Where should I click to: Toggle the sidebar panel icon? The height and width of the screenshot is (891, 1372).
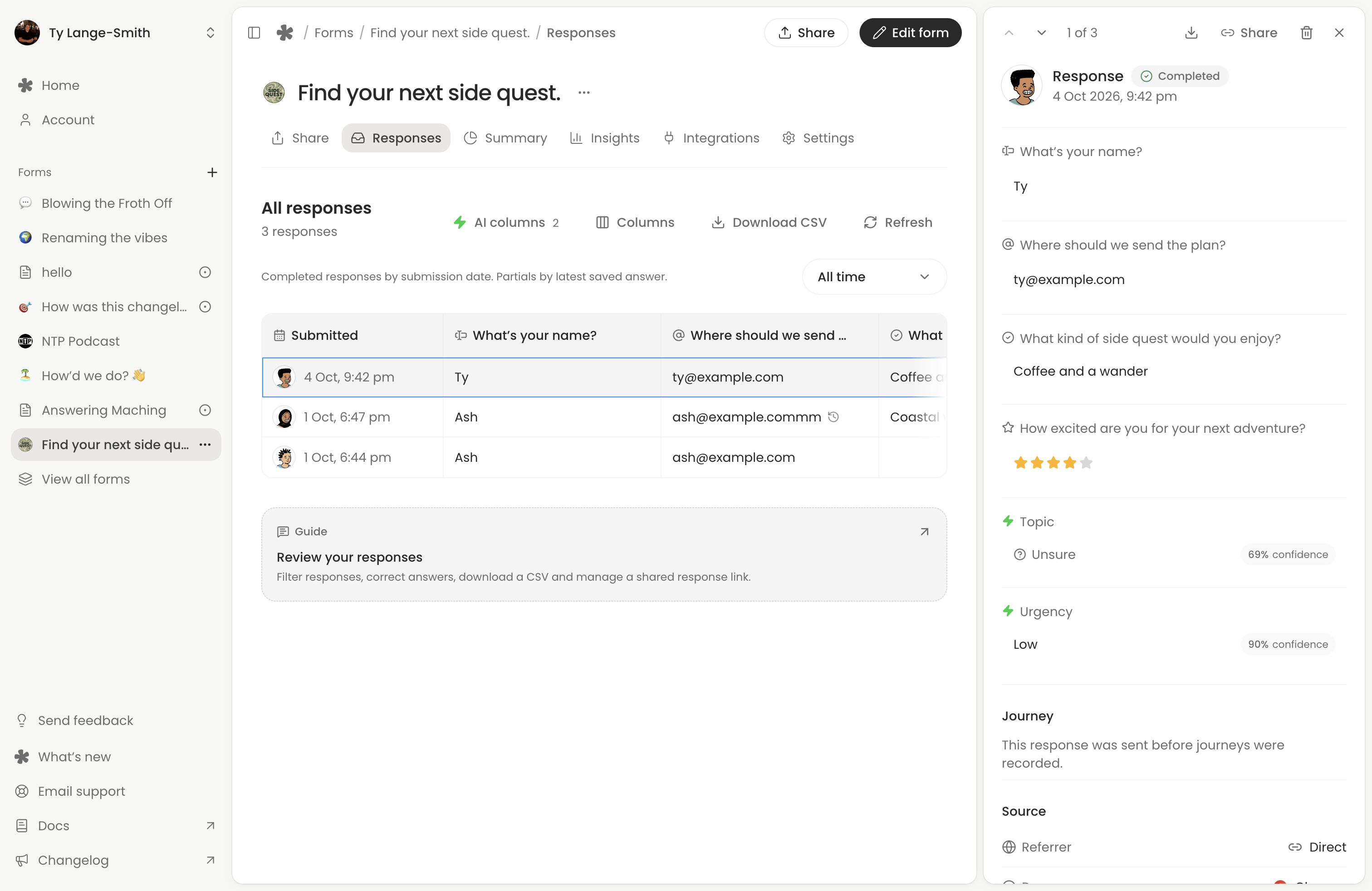click(254, 33)
